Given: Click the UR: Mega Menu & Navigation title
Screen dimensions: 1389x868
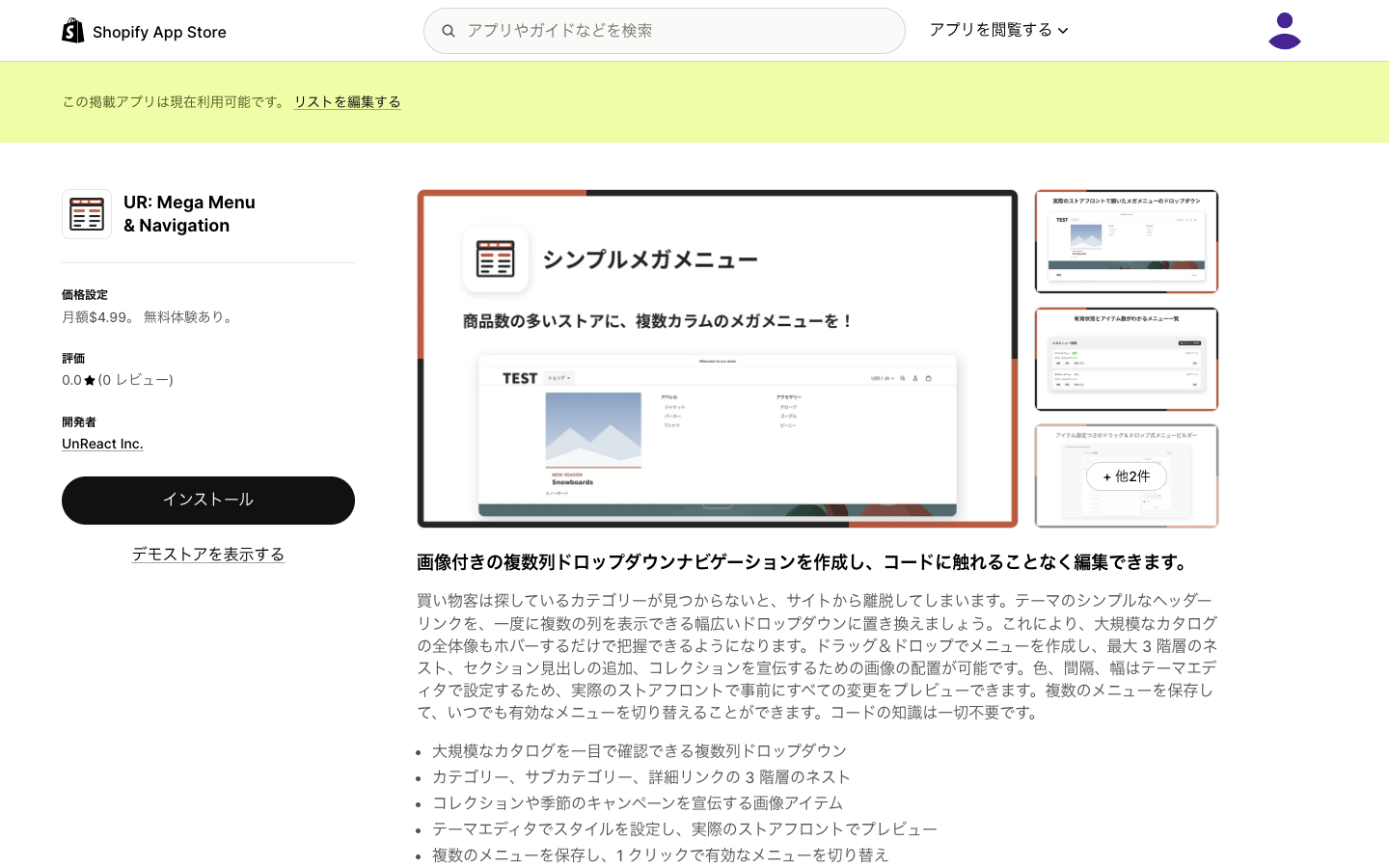Looking at the screenshot, I should coord(189,214).
